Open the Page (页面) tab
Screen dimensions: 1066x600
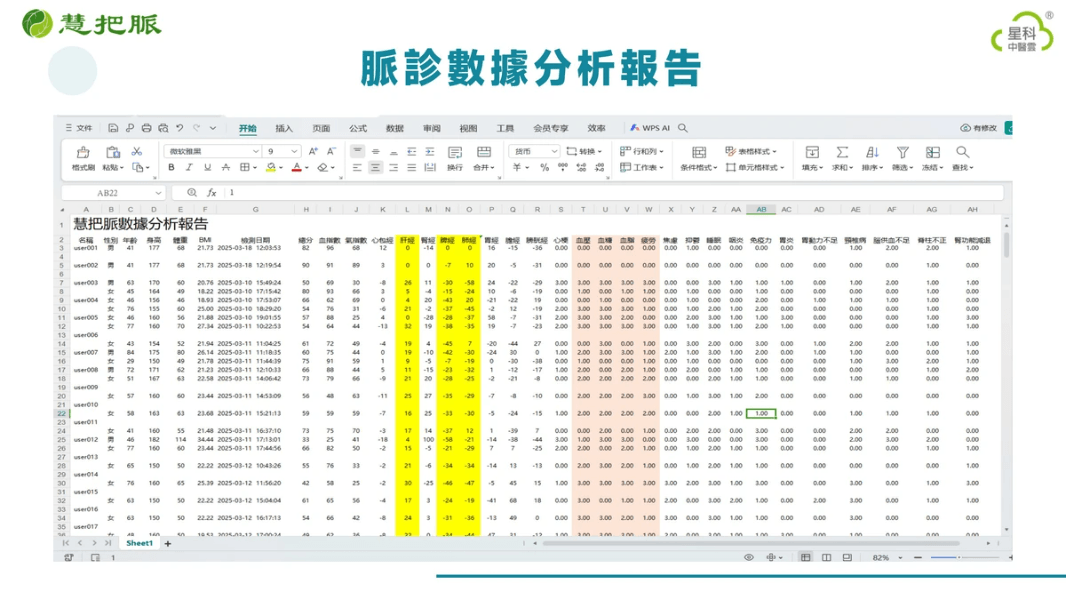point(321,128)
